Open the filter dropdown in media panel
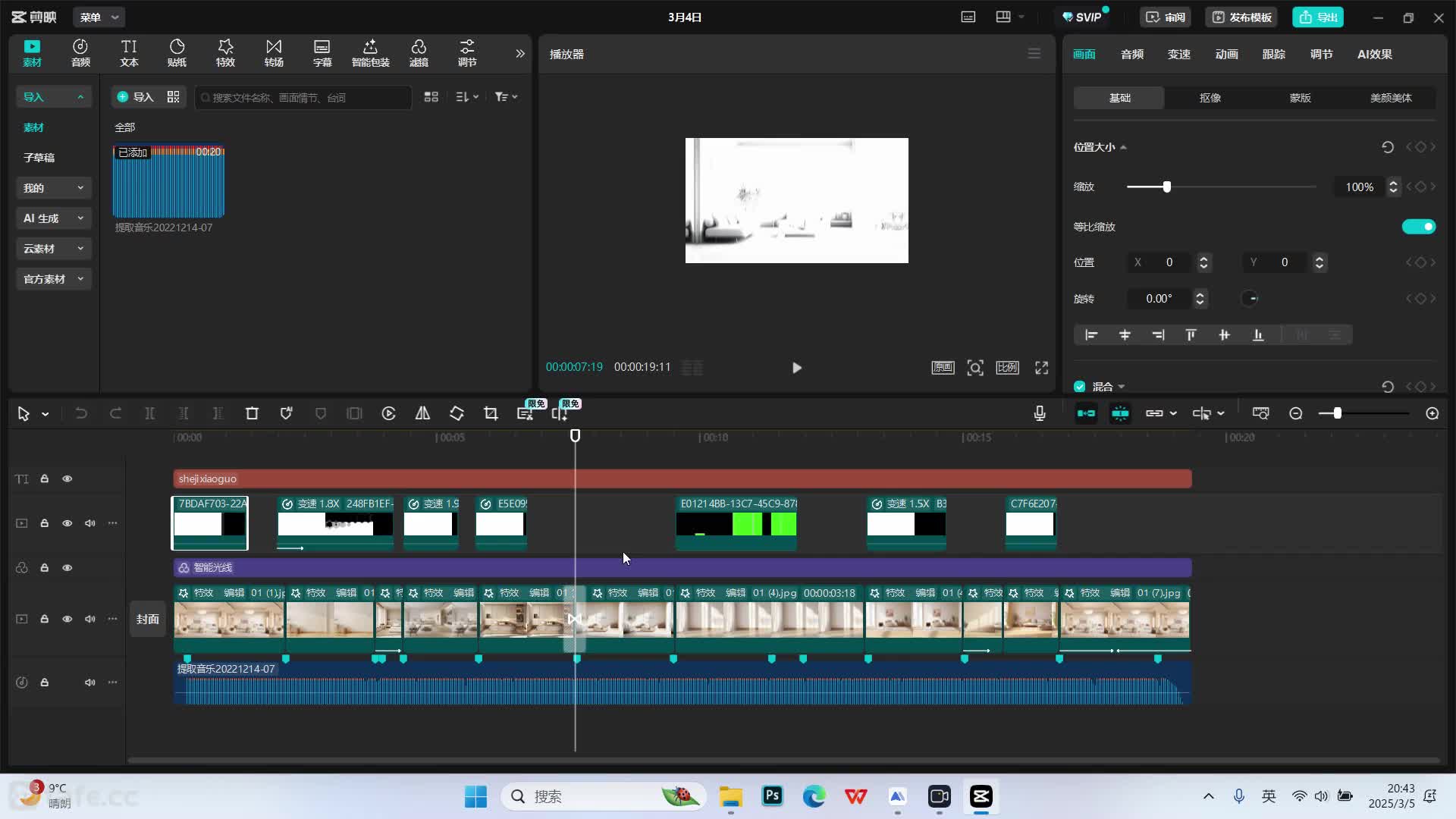Image resolution: width=1456 pixels, height=819 pixels. pos(506,97)
